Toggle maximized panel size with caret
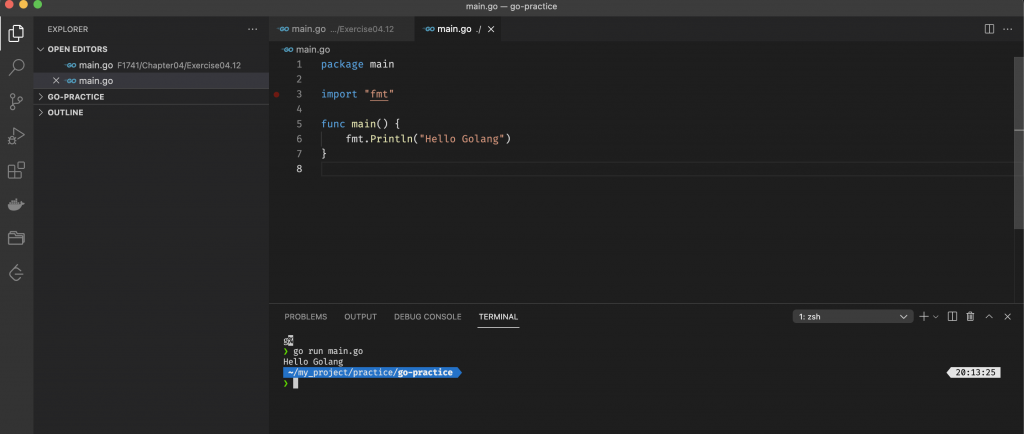This screenshot has width=1024, height=434. (x=989, y=317)
